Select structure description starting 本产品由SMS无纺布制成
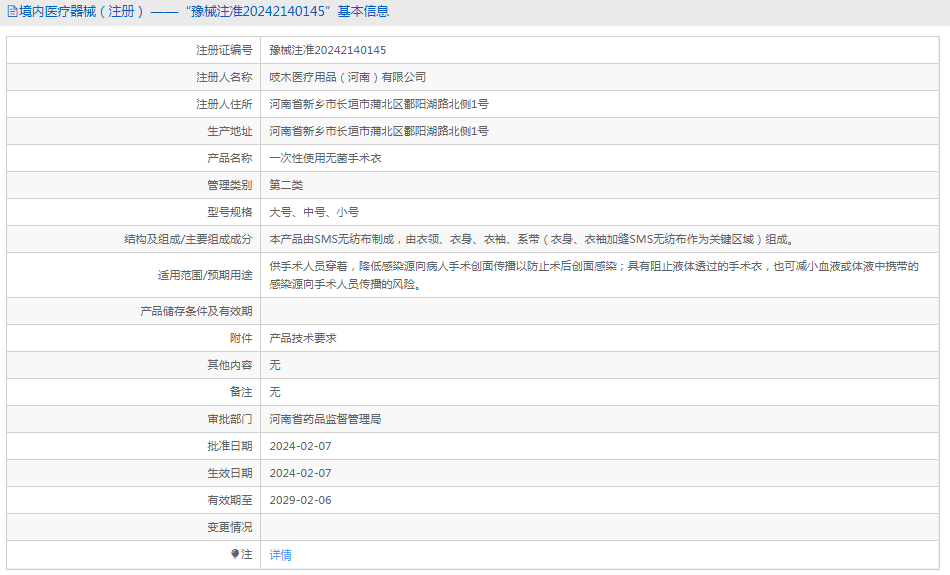This screenshot has height=575, width=950. [x=533, y=239]
